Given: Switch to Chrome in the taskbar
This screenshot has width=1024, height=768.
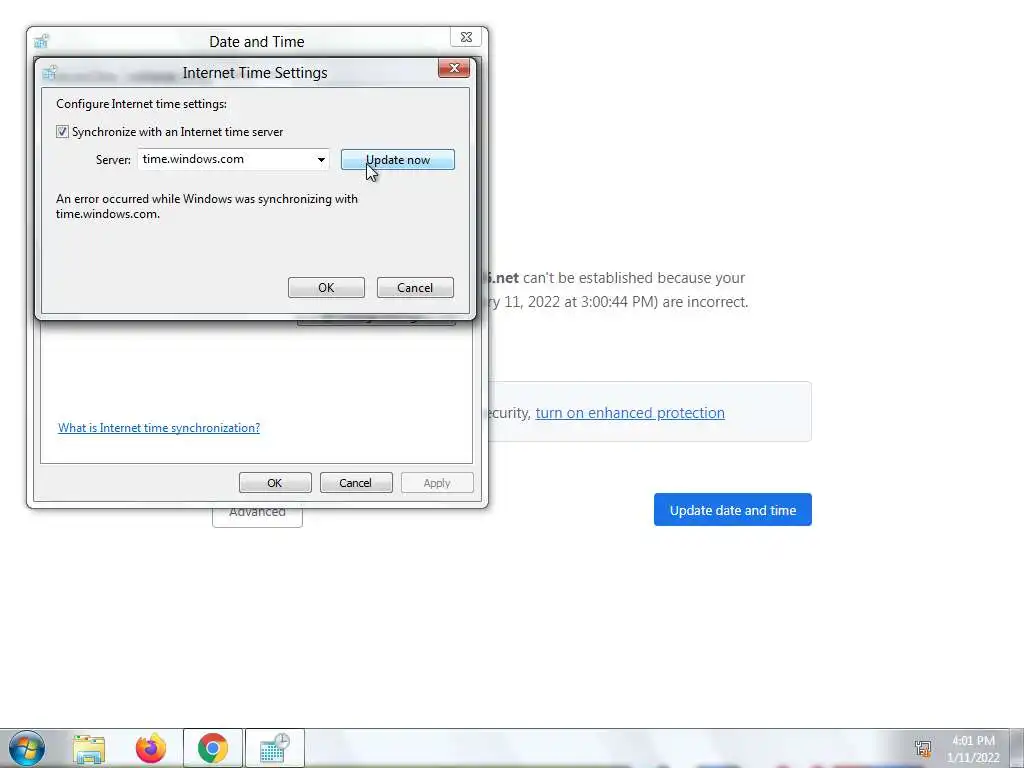Looking at the screenshot, I should point(213,748).
